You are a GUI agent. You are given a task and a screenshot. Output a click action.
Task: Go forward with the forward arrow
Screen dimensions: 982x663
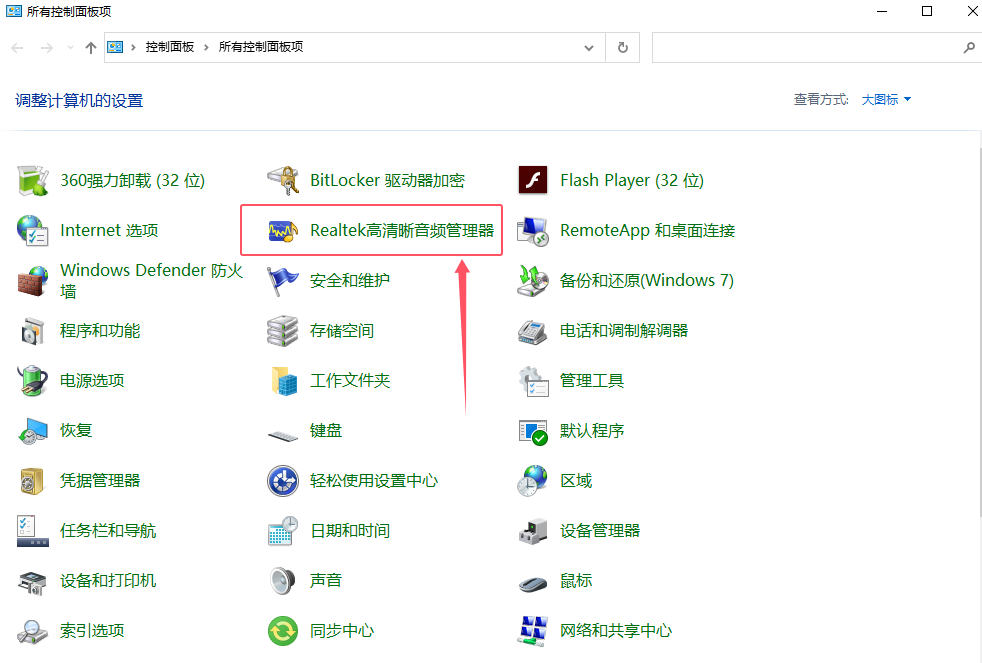(x=46, y=48)
